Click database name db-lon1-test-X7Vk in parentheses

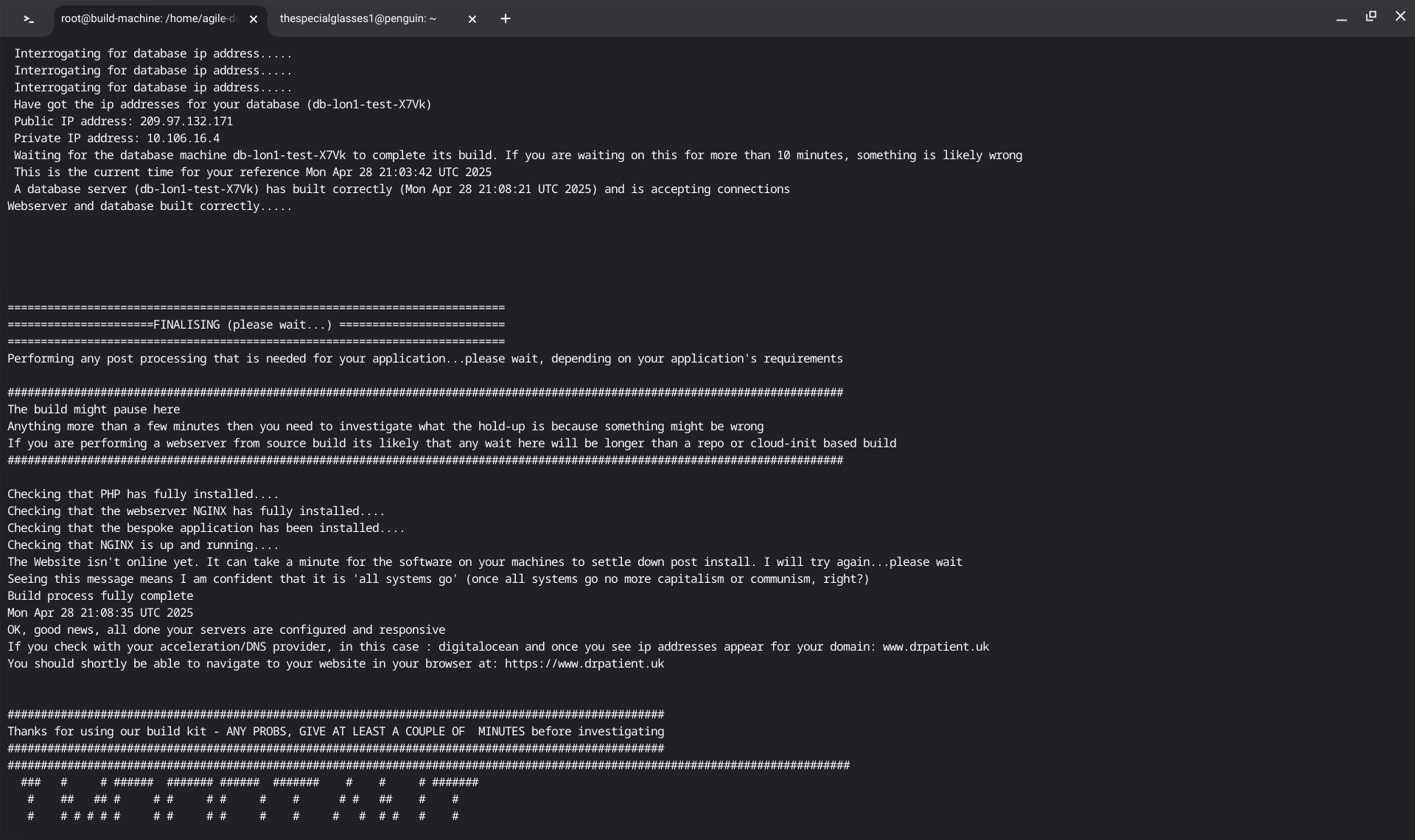[371, 105]
